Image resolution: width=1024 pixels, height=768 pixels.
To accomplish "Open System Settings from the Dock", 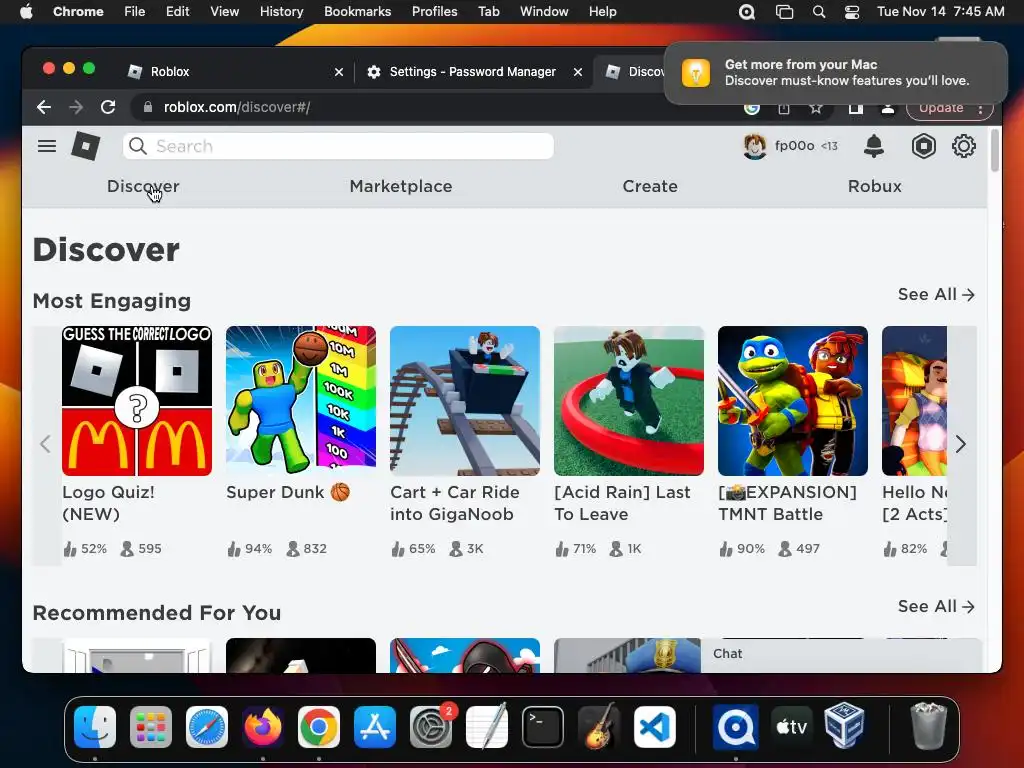I will (431, 727).
